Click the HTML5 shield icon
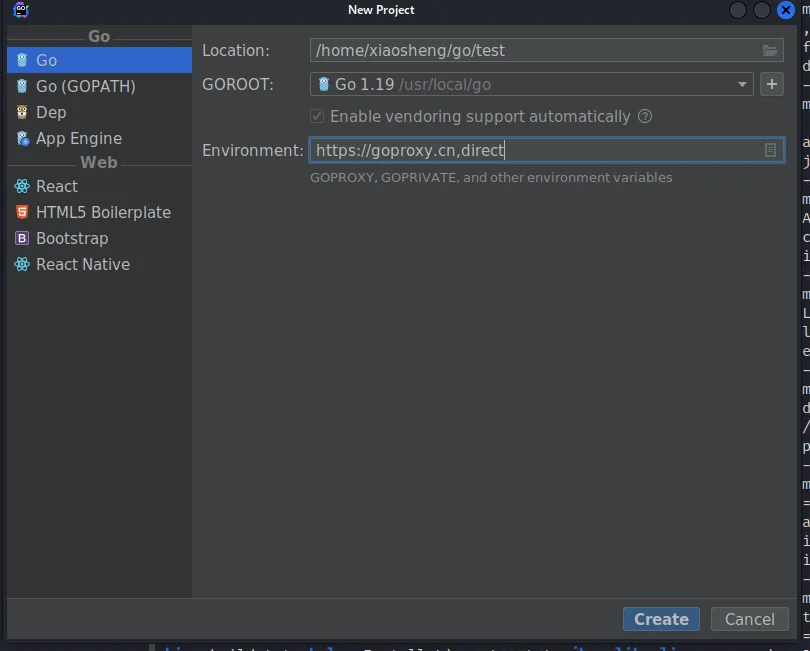810x651 pixels. pyautogui.click(x=22, y=212)
